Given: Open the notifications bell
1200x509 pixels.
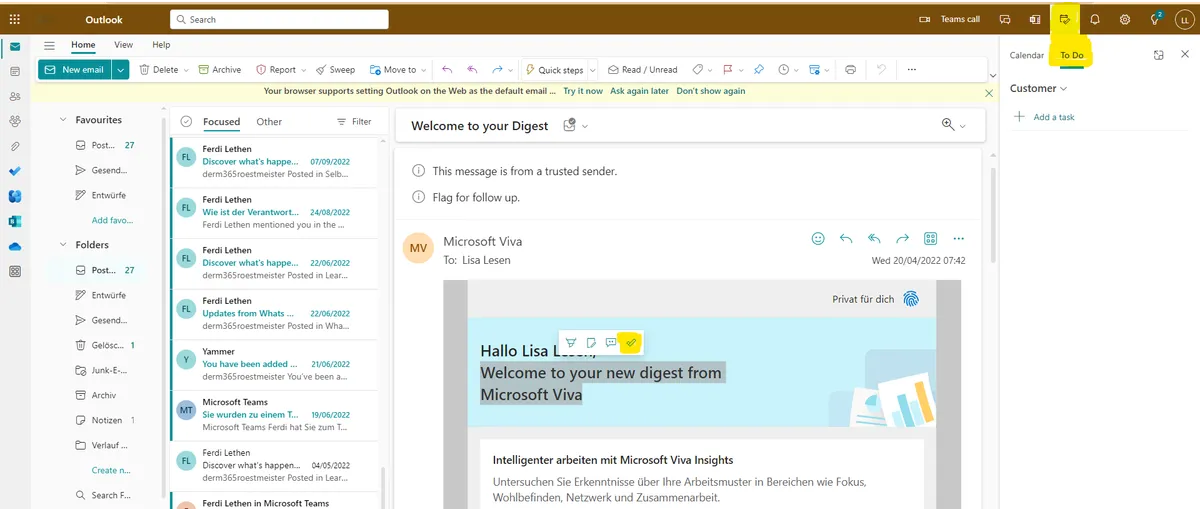Looking at the screenshot, I should (1095, 19).
